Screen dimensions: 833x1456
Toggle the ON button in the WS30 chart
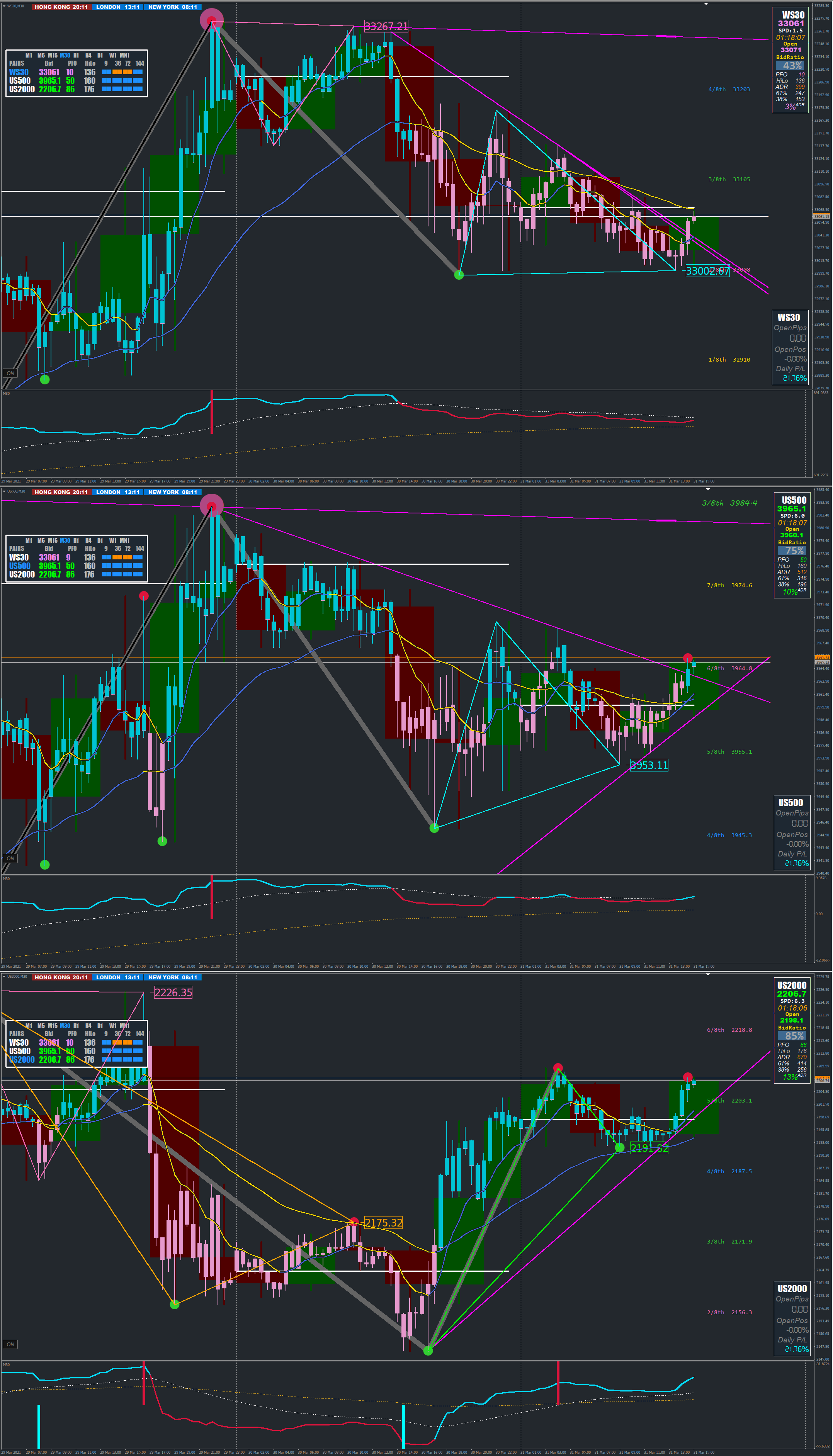point(10,373)
